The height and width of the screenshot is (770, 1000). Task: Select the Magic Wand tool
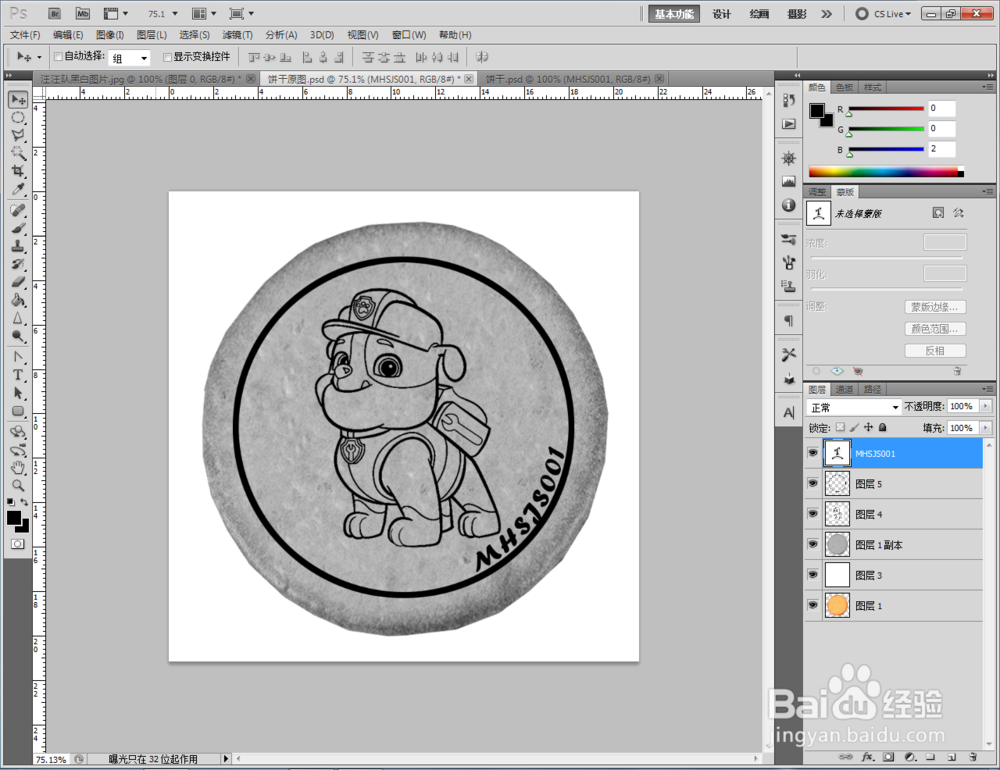click(18, 153)
